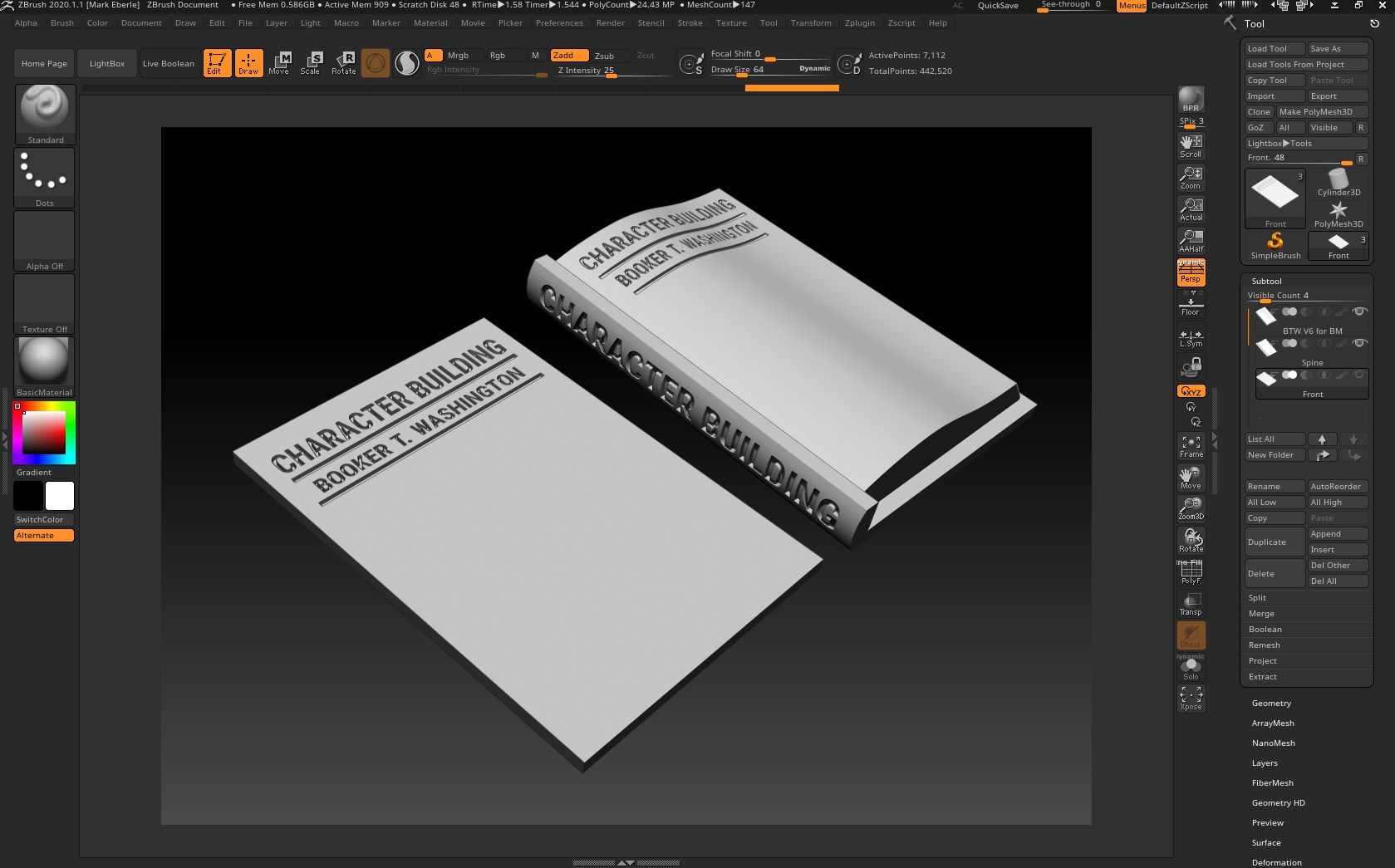Select the Move gizmo tool

pos(280,63)
